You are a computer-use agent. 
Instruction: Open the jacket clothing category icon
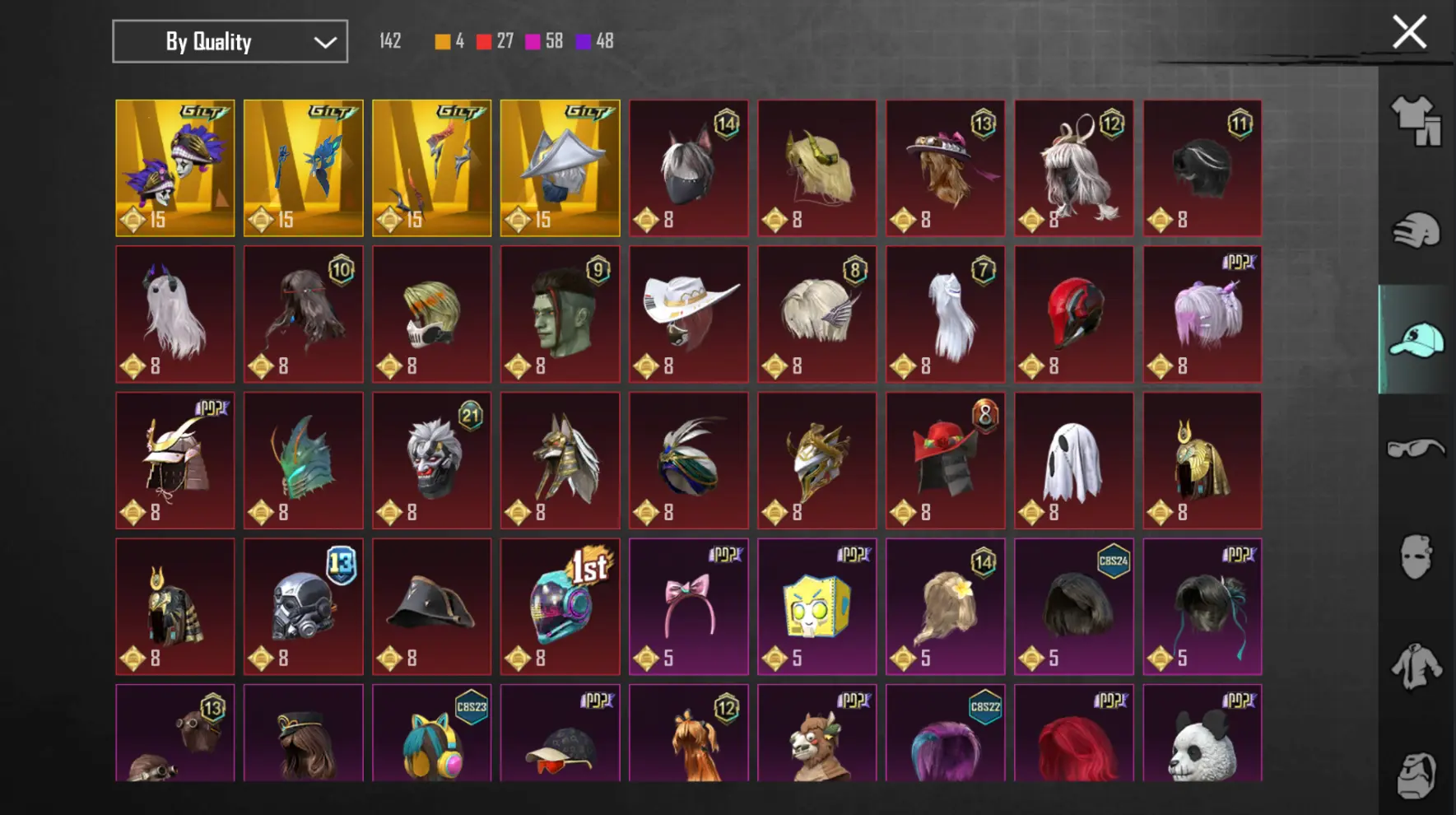1416,666
